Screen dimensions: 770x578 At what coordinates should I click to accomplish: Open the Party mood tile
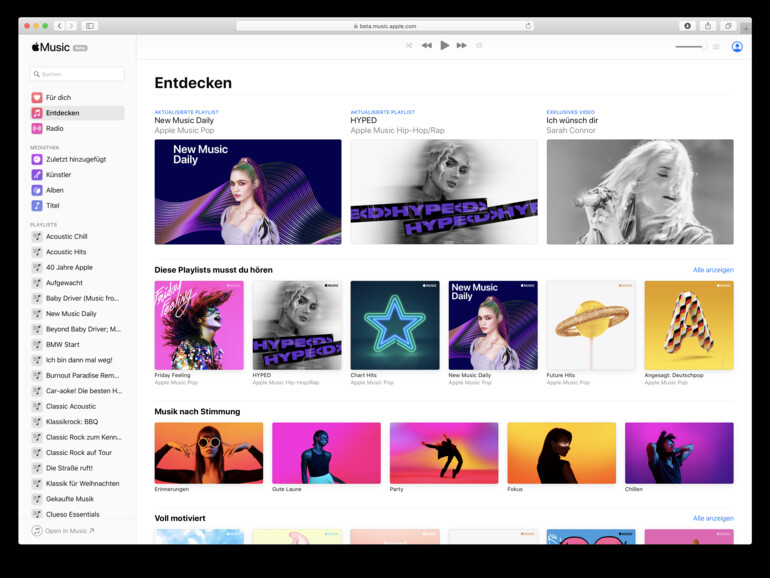coord(444,453)
